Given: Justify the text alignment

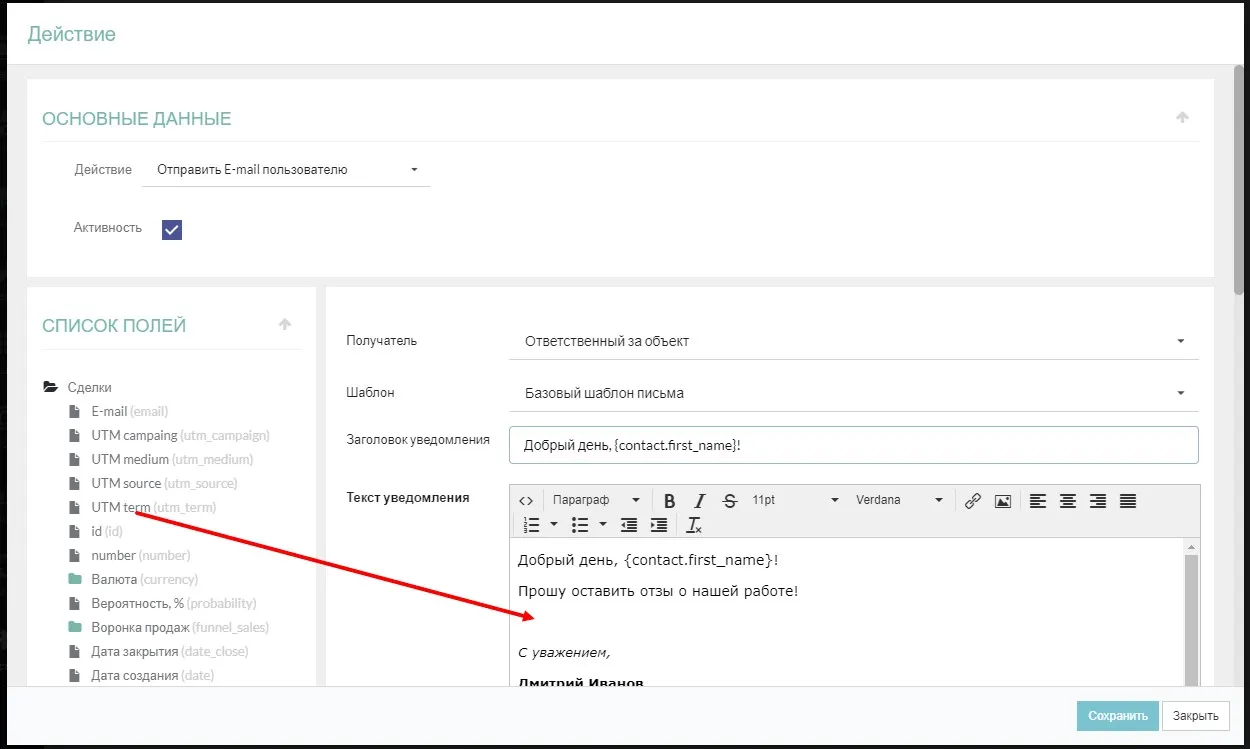Looking at the screenshot, I should (1128, 501).
